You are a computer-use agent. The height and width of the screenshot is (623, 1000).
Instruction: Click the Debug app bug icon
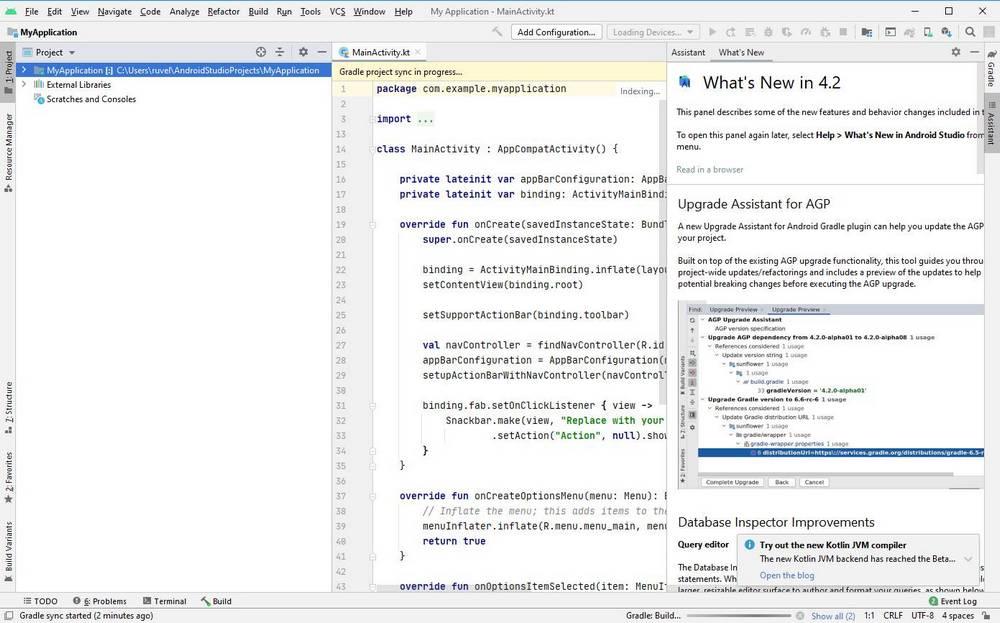click(768, 32)
